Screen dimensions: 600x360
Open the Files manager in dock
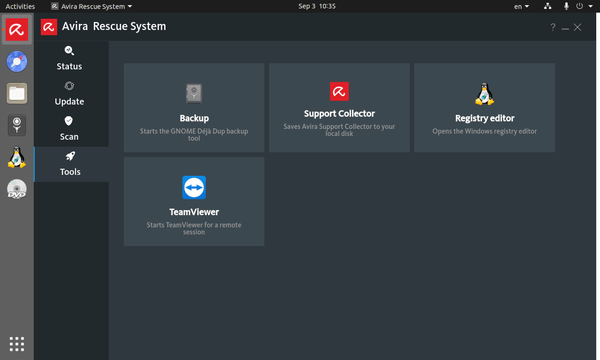pyautogui.click(x=17, y=93)
